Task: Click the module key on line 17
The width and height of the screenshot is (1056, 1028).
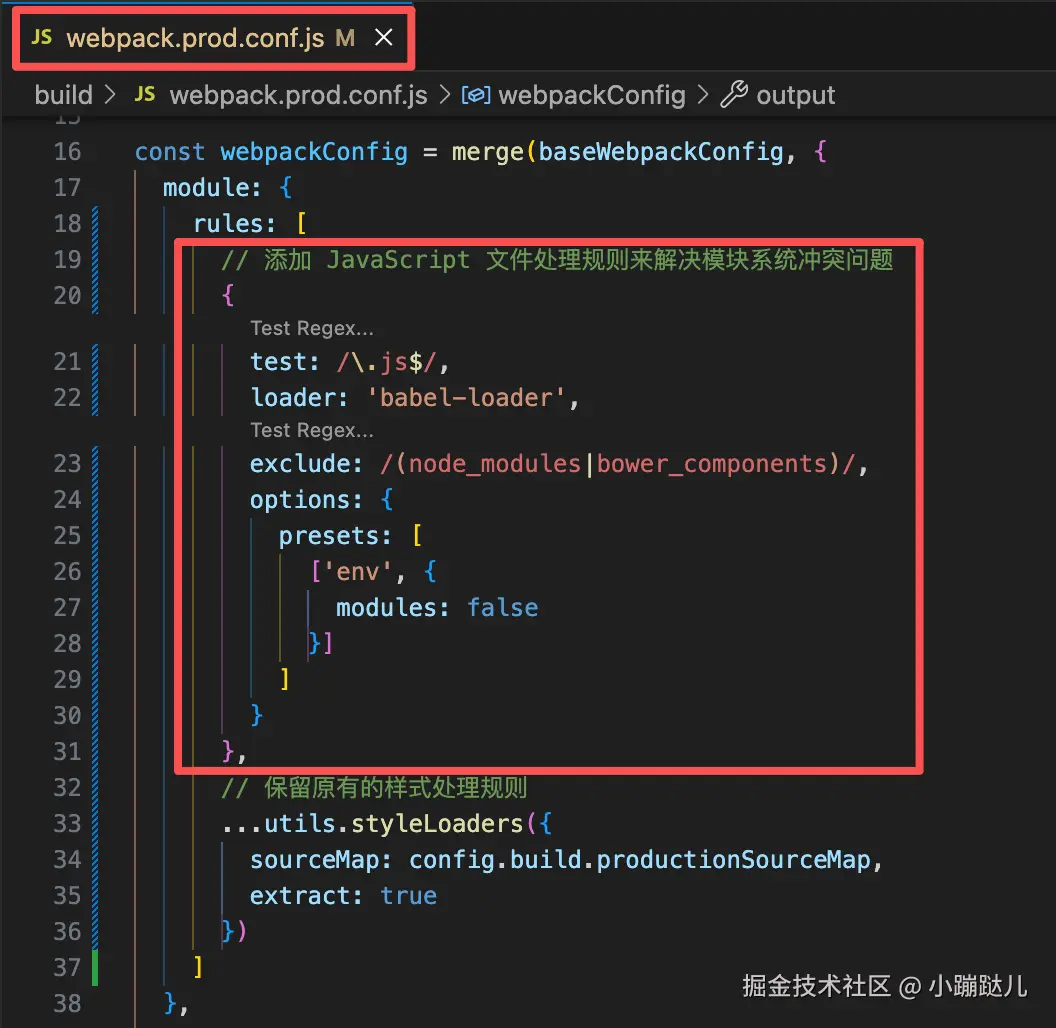Action: click(204, 187)
